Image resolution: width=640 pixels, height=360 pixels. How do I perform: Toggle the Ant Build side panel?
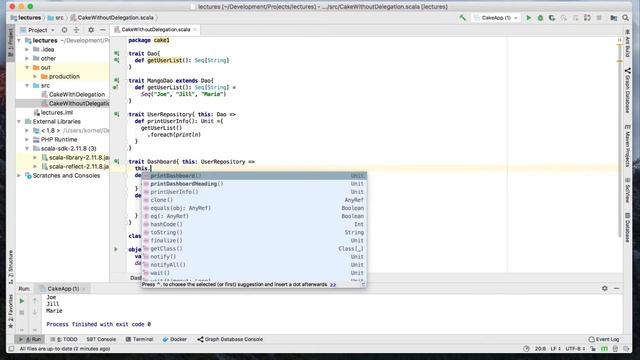627,44
